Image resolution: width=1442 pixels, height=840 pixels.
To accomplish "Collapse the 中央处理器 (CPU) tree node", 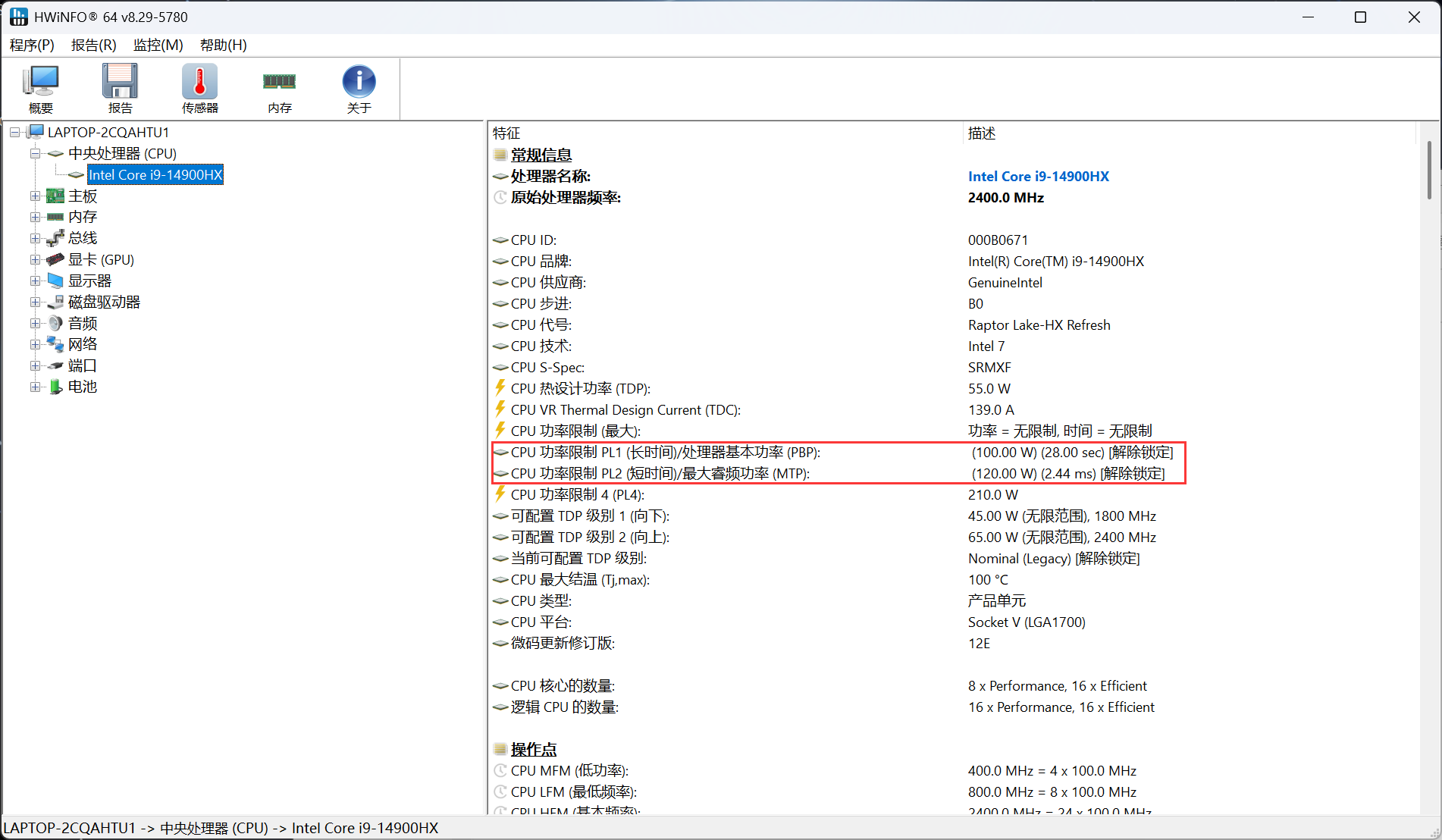I will tap(35, 154).
